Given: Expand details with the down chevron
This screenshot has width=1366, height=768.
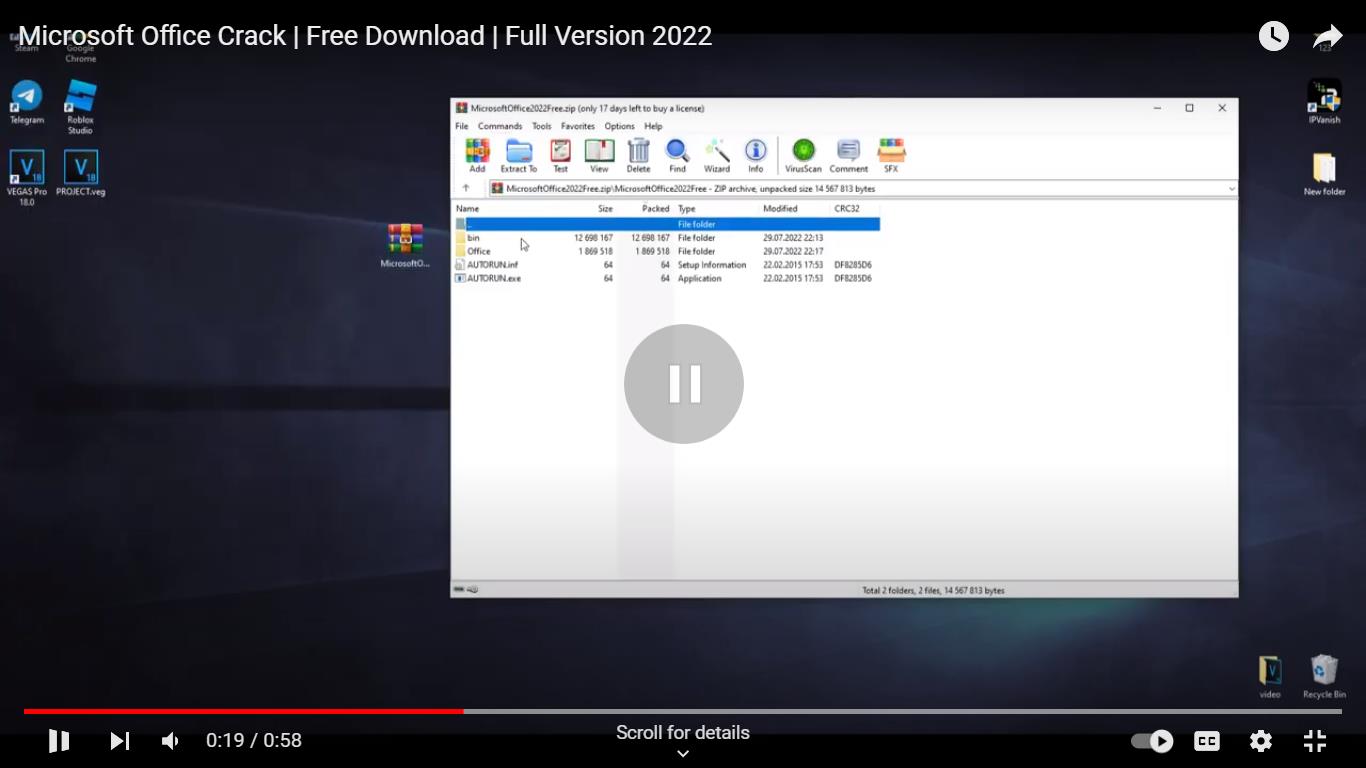Looking at the screenshot, I should click(x=683, y=754).
